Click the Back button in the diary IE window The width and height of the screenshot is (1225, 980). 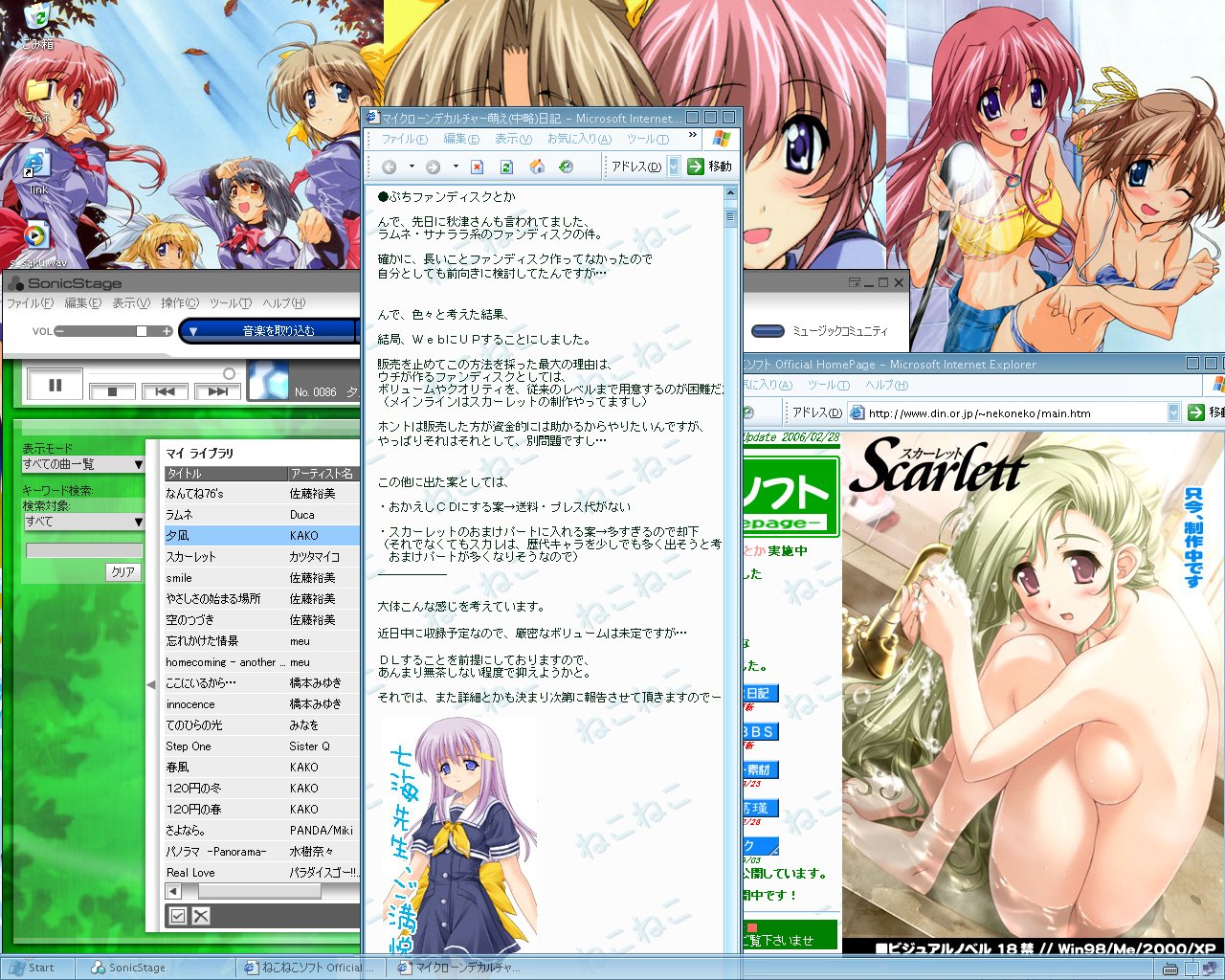click(389, 167)
